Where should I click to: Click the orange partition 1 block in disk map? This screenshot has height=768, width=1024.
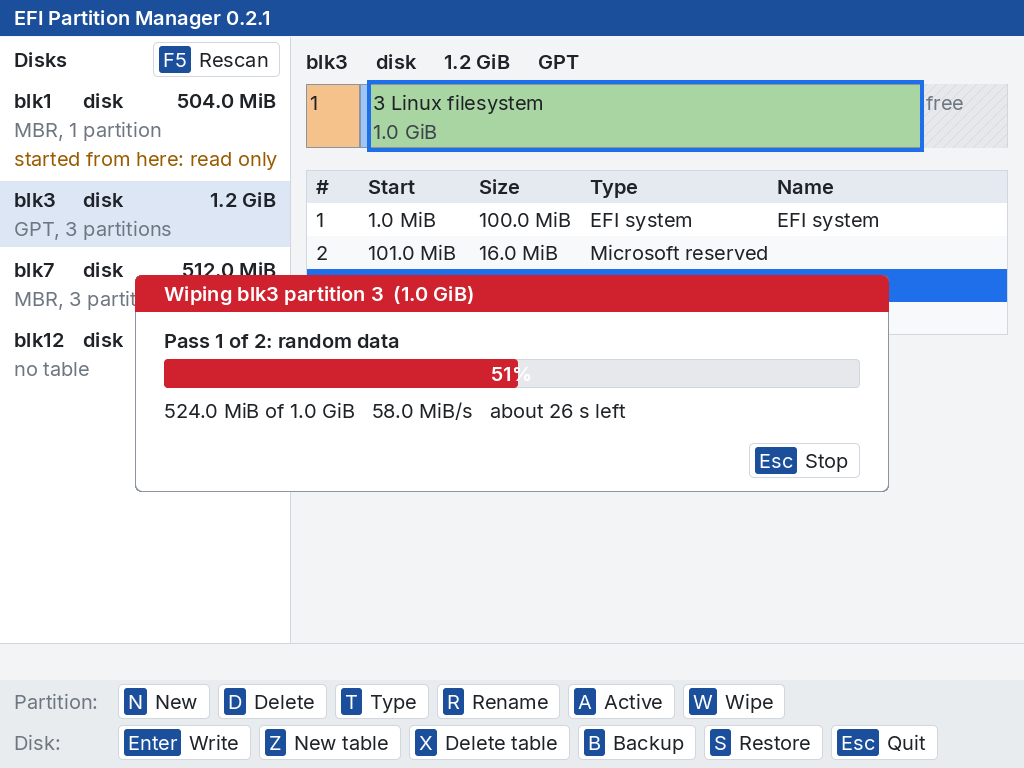click(333, 116)
